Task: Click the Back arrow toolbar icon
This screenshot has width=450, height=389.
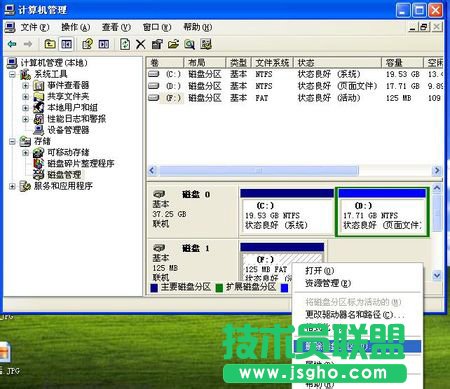Action: [12, 44]
